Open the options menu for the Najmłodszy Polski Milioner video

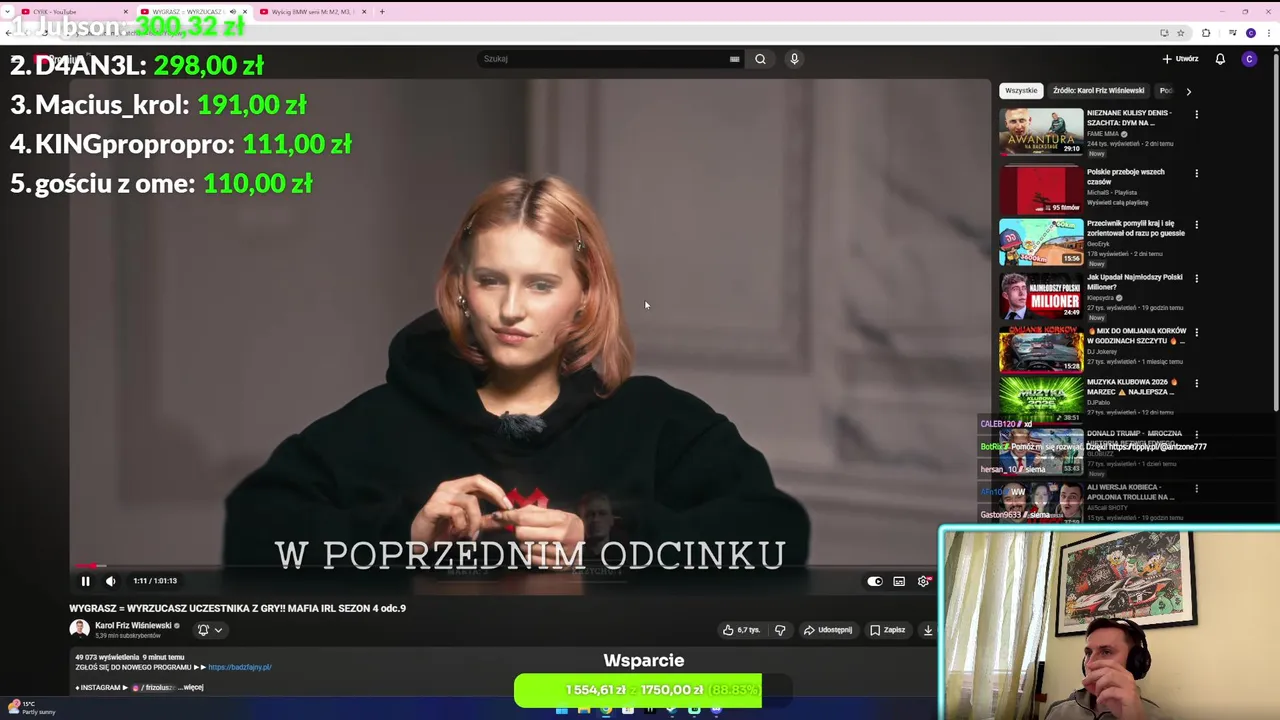tap(1196, 279)
